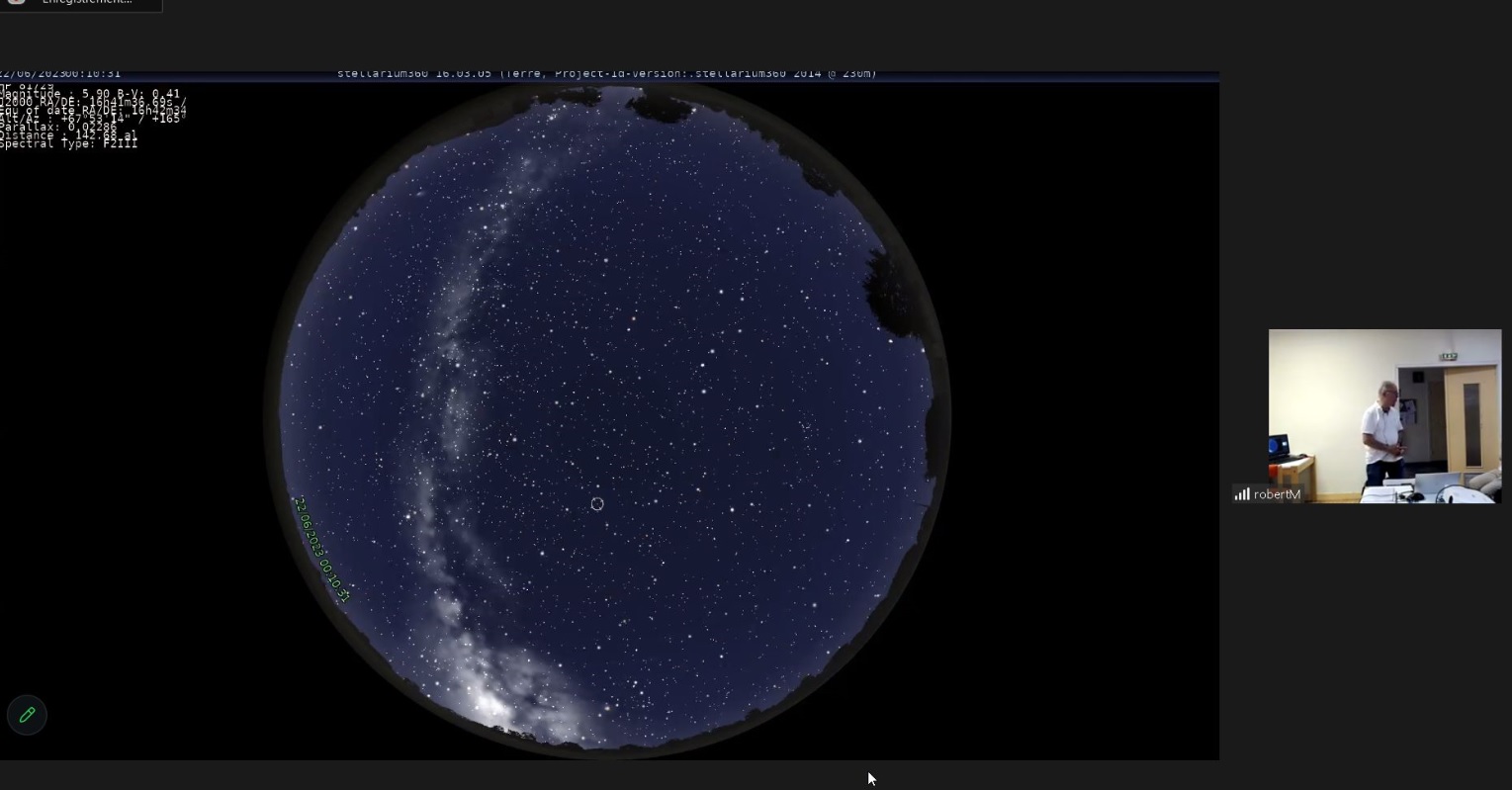This screenshot has width=1512, height=790.
Task: Click the 'Spectral Type: F2III' info line
Action: tap(68, 144)
